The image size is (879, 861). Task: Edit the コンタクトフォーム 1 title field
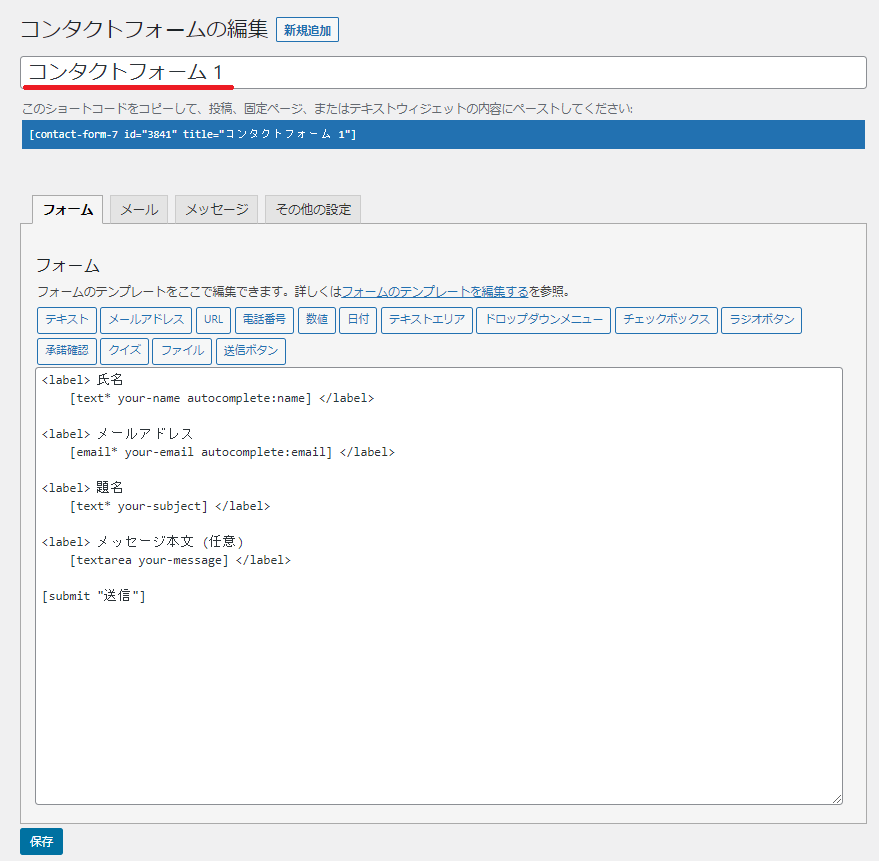pos(443,72)
